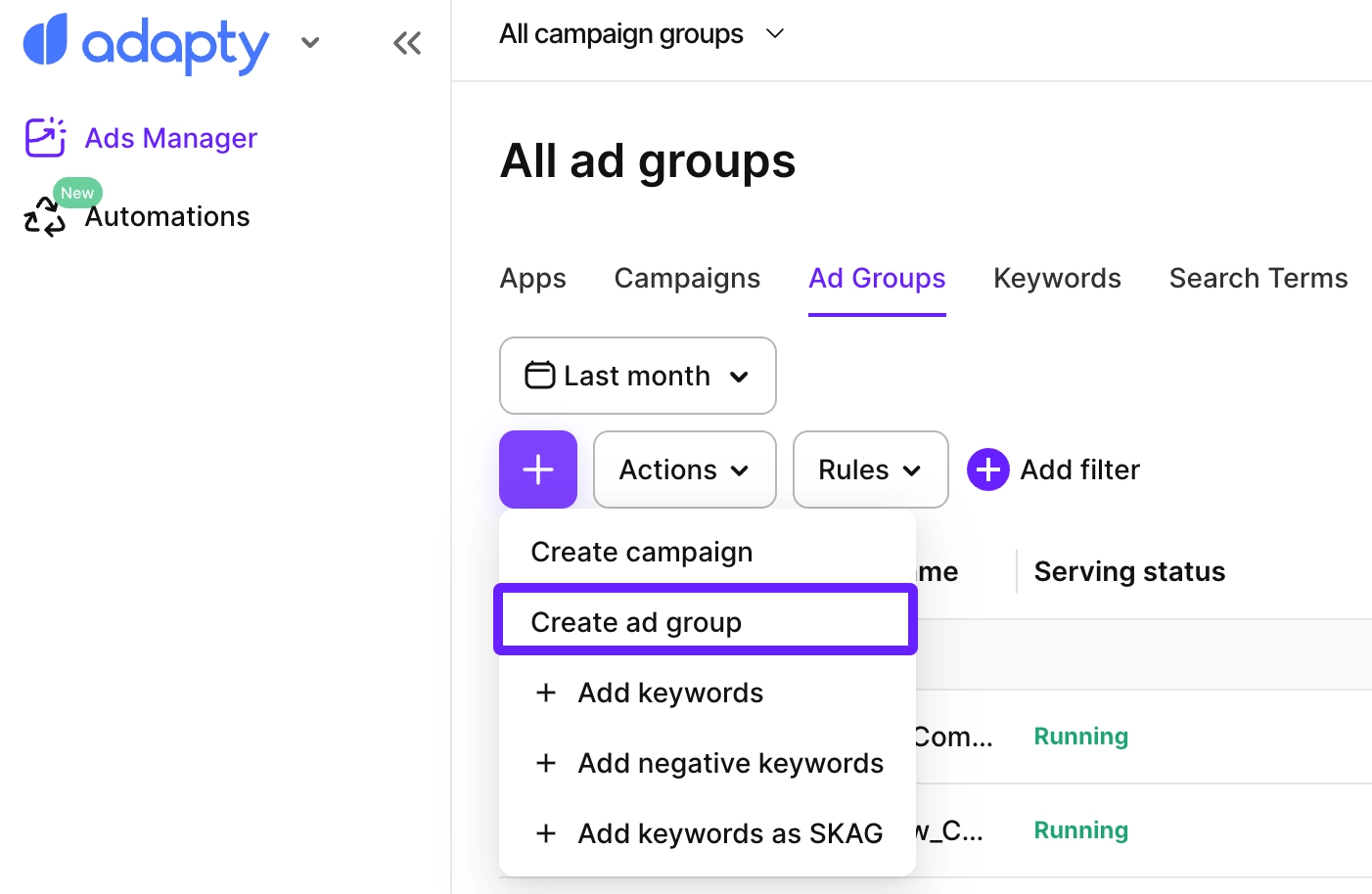Change the Last month date range
The image size is (1372, 894).
(x=637, y=375)
